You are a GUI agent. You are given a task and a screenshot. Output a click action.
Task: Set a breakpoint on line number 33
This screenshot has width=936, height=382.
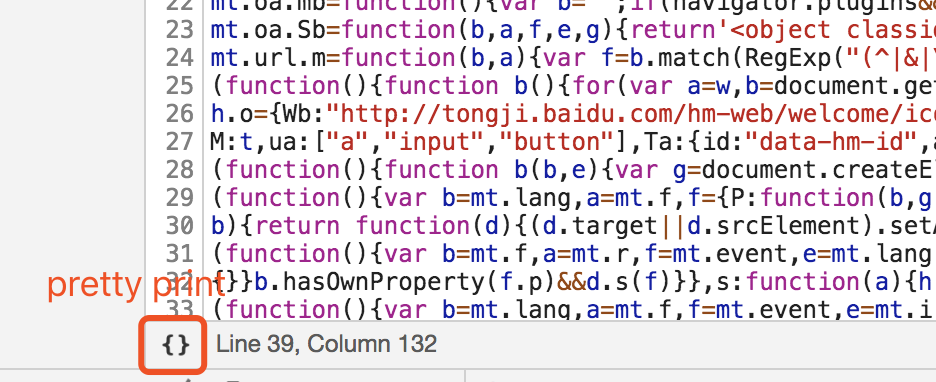[180, 310]
